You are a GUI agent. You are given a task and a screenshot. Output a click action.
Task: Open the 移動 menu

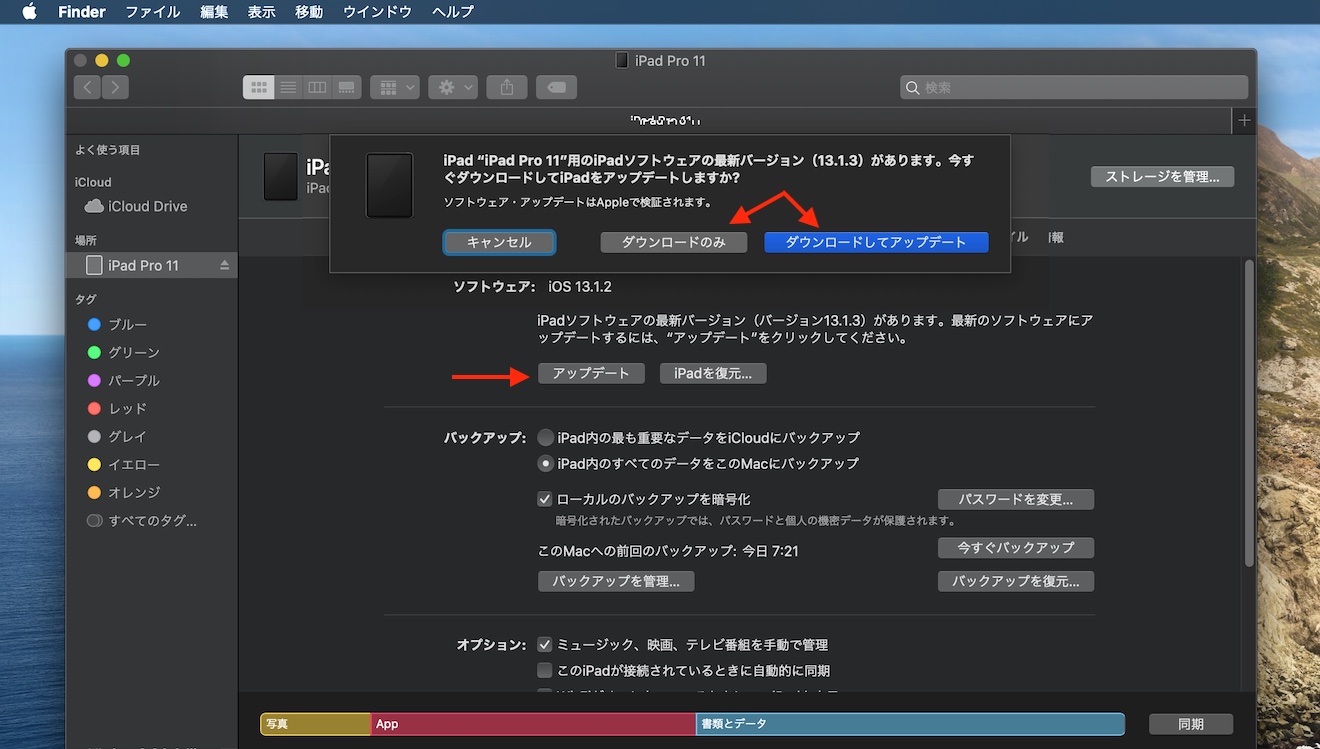(x=309, y=12)
